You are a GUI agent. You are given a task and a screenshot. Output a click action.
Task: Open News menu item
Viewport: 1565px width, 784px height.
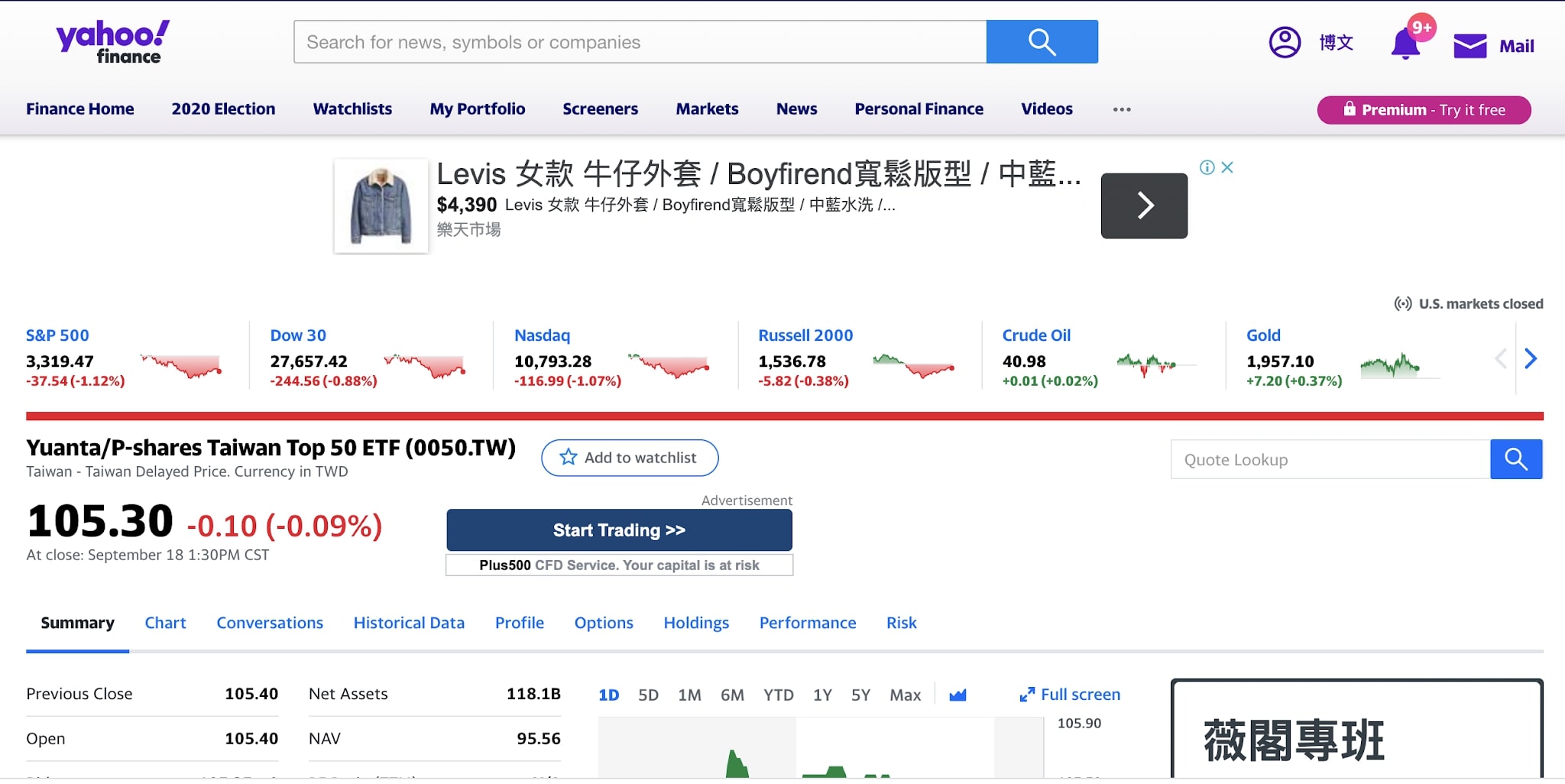click(x=796, y=109)
